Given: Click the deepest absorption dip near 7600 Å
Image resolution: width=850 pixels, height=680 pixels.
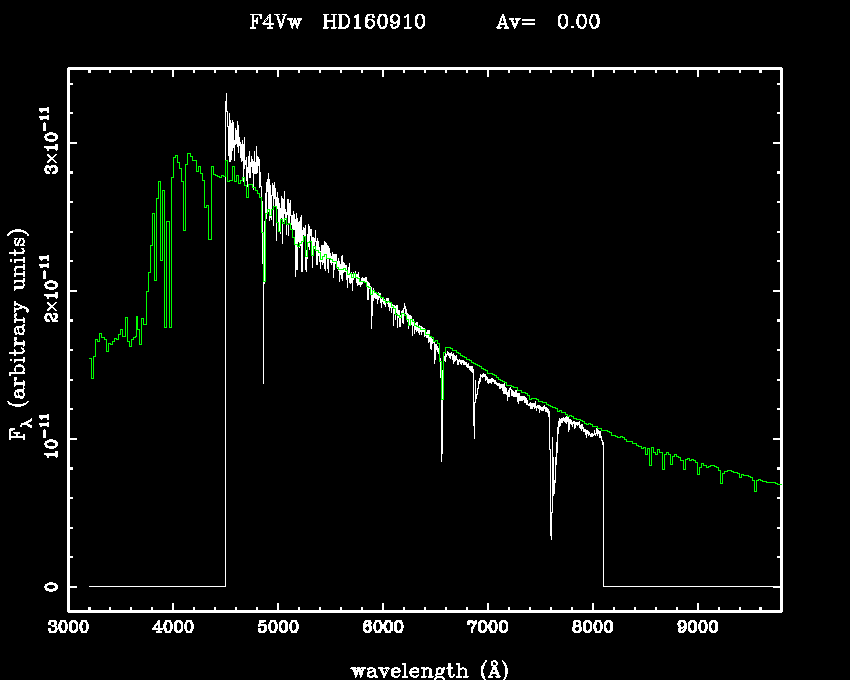Looking at the screenshot, I should pos(551,537).
